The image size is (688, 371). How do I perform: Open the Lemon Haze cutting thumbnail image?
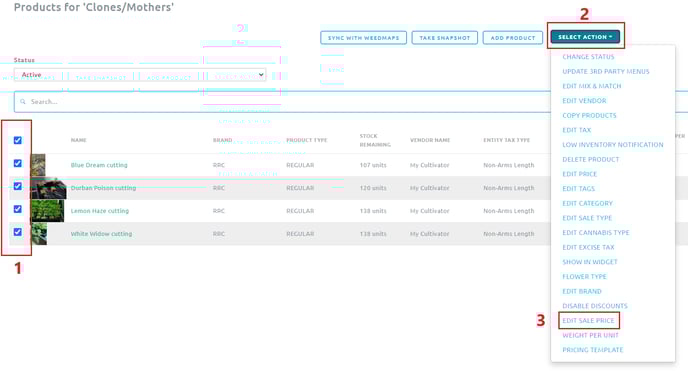47,211
